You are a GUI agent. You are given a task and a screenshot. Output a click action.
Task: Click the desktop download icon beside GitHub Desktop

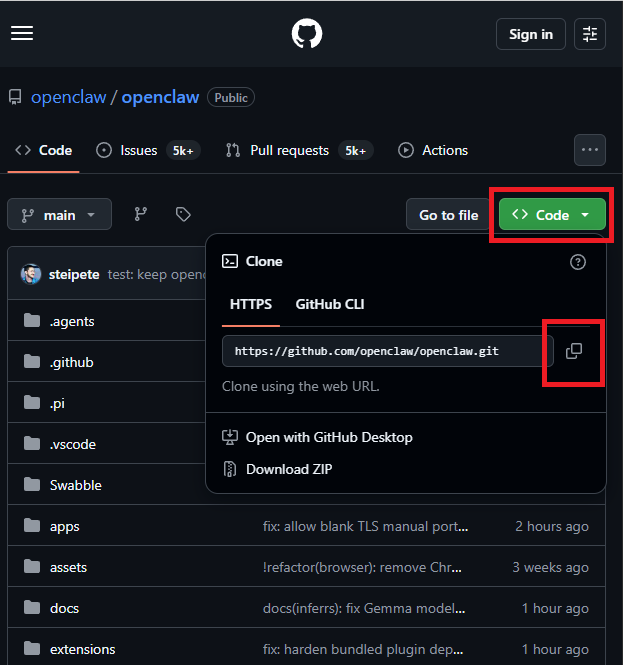(229, 437)
